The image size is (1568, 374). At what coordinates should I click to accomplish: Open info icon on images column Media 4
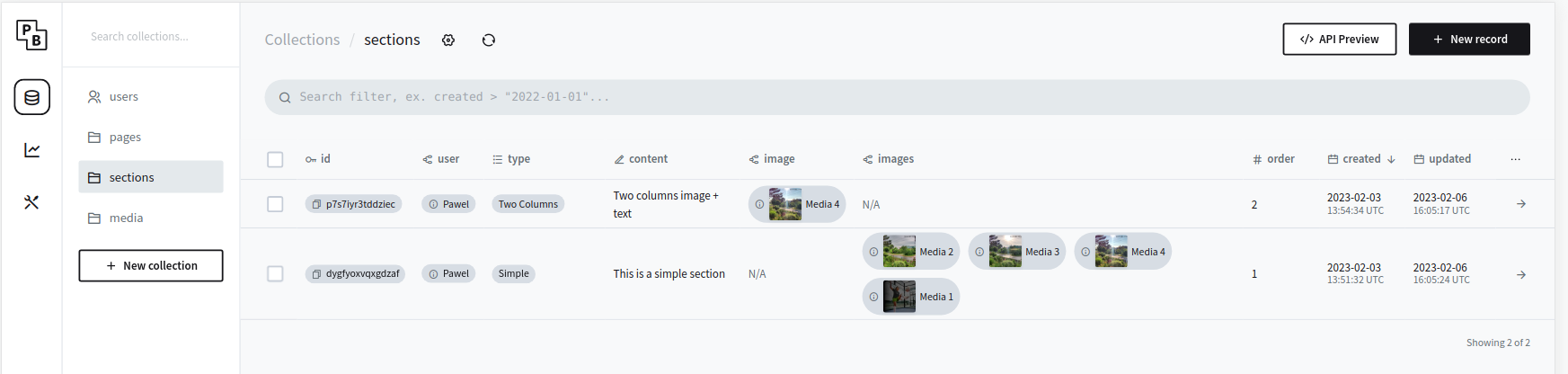(x=1085, y=252)
